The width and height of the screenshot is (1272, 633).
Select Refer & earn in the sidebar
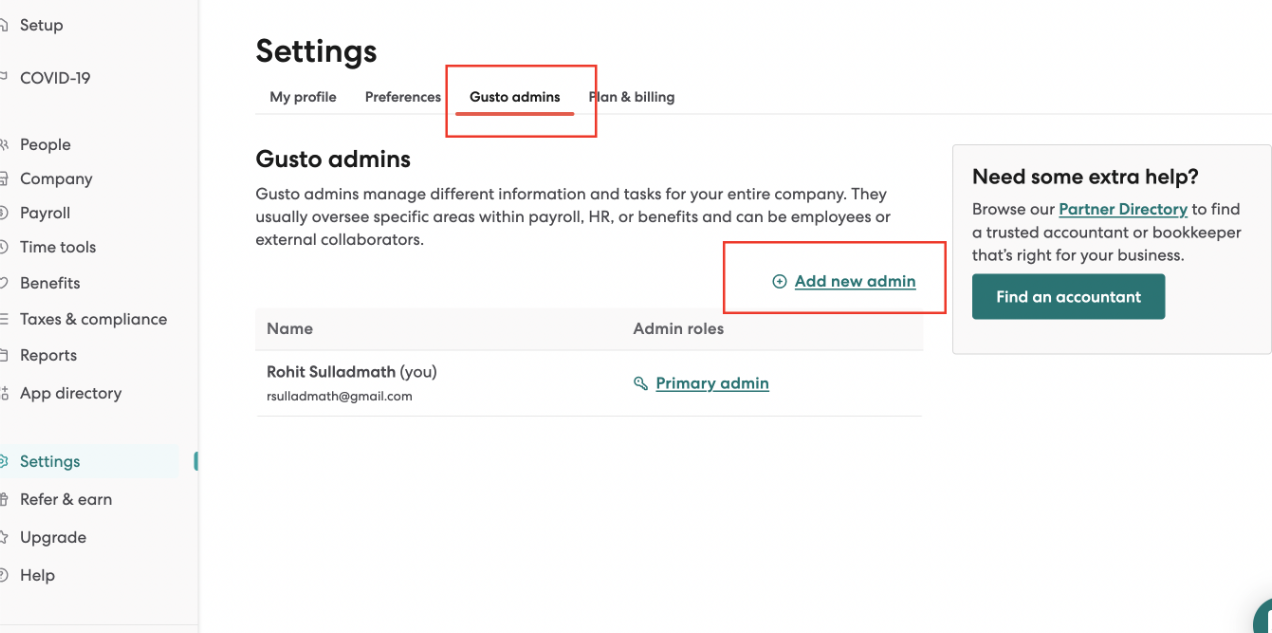click(66, 499)
